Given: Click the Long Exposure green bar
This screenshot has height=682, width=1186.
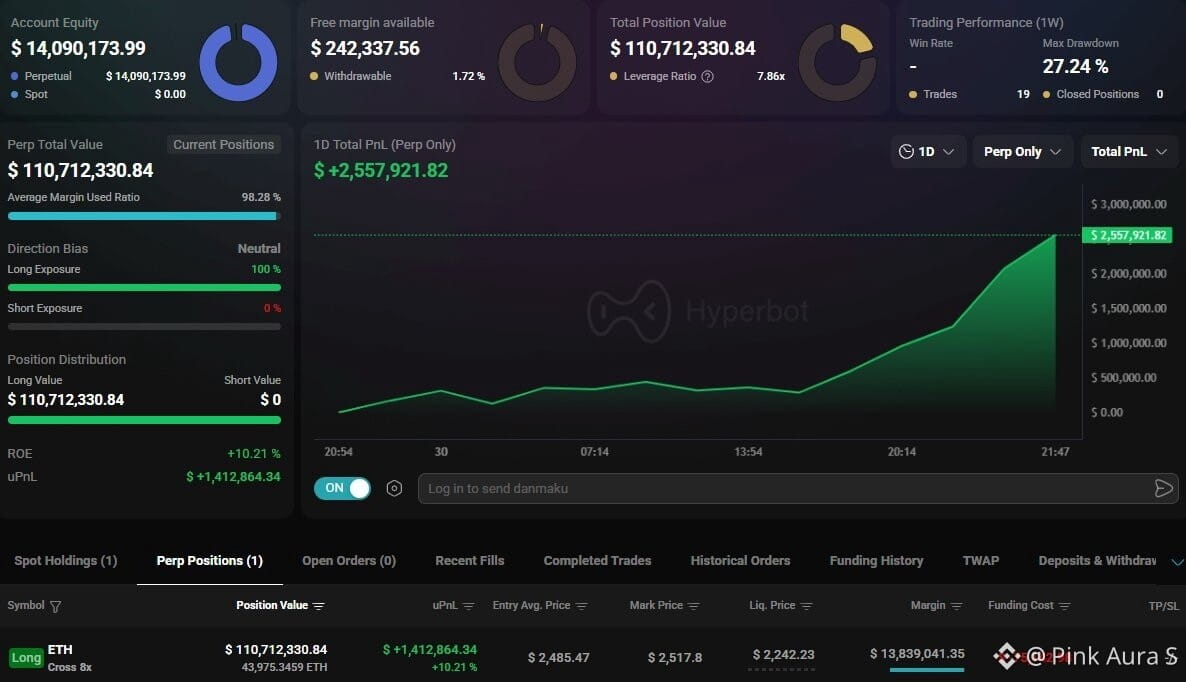Looking at the screenshot, I should (144, 287).
